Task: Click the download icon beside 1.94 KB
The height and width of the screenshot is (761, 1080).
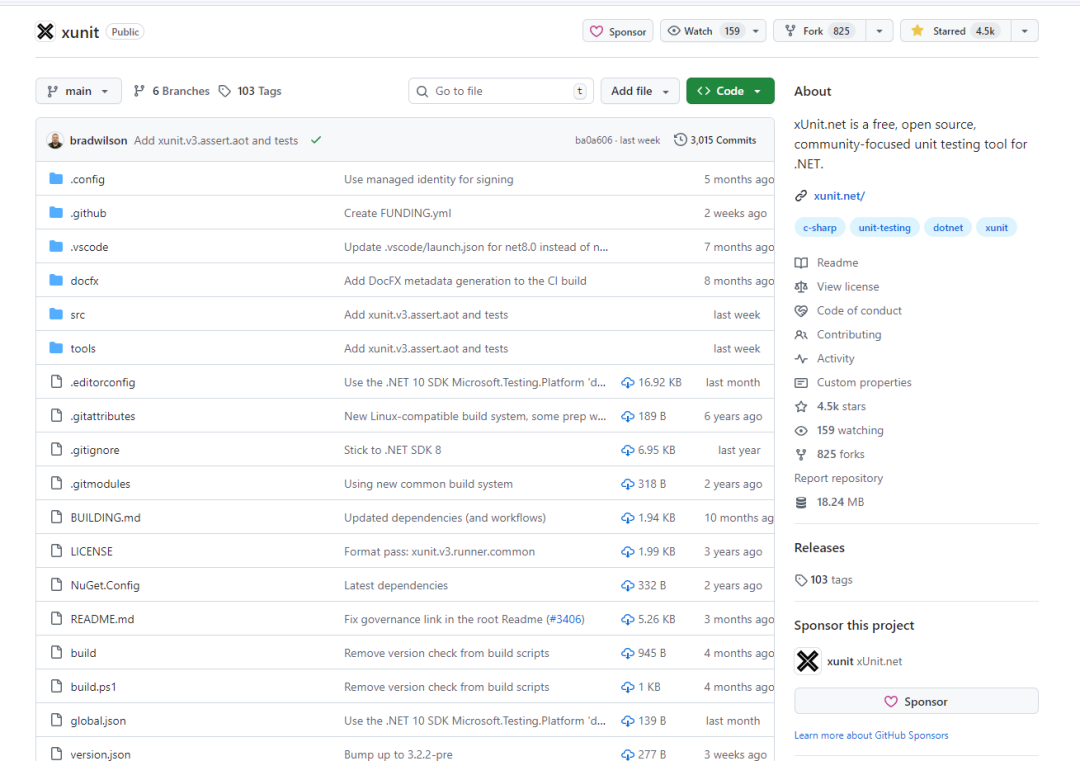Action: [x=627, y=517]
